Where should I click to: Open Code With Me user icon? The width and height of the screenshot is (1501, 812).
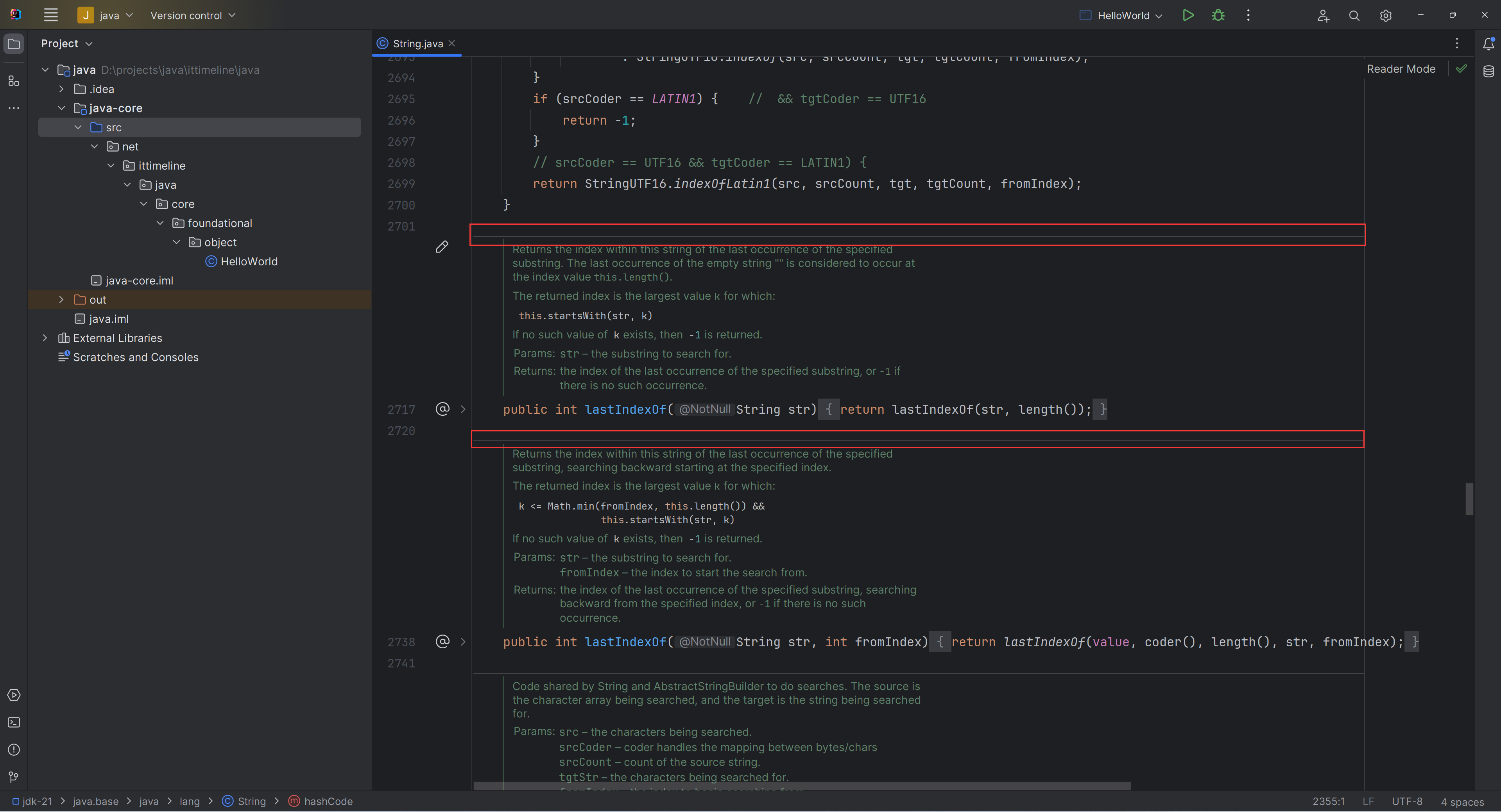point(1323,16)
